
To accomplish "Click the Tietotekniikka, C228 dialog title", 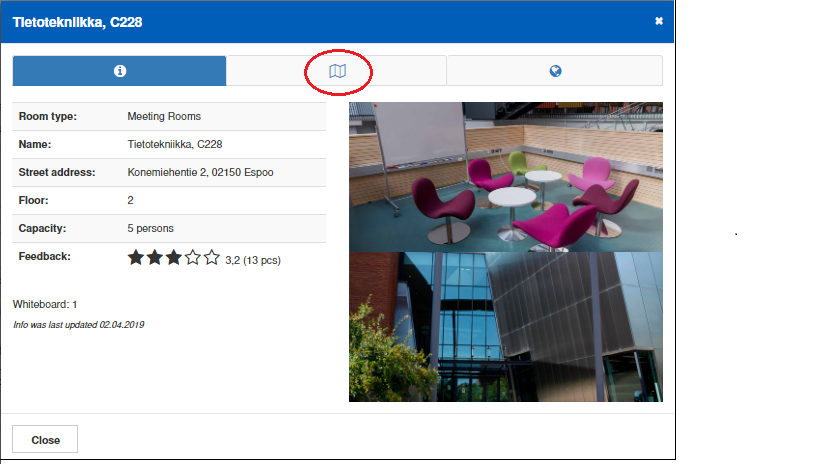I will point(77,22).
